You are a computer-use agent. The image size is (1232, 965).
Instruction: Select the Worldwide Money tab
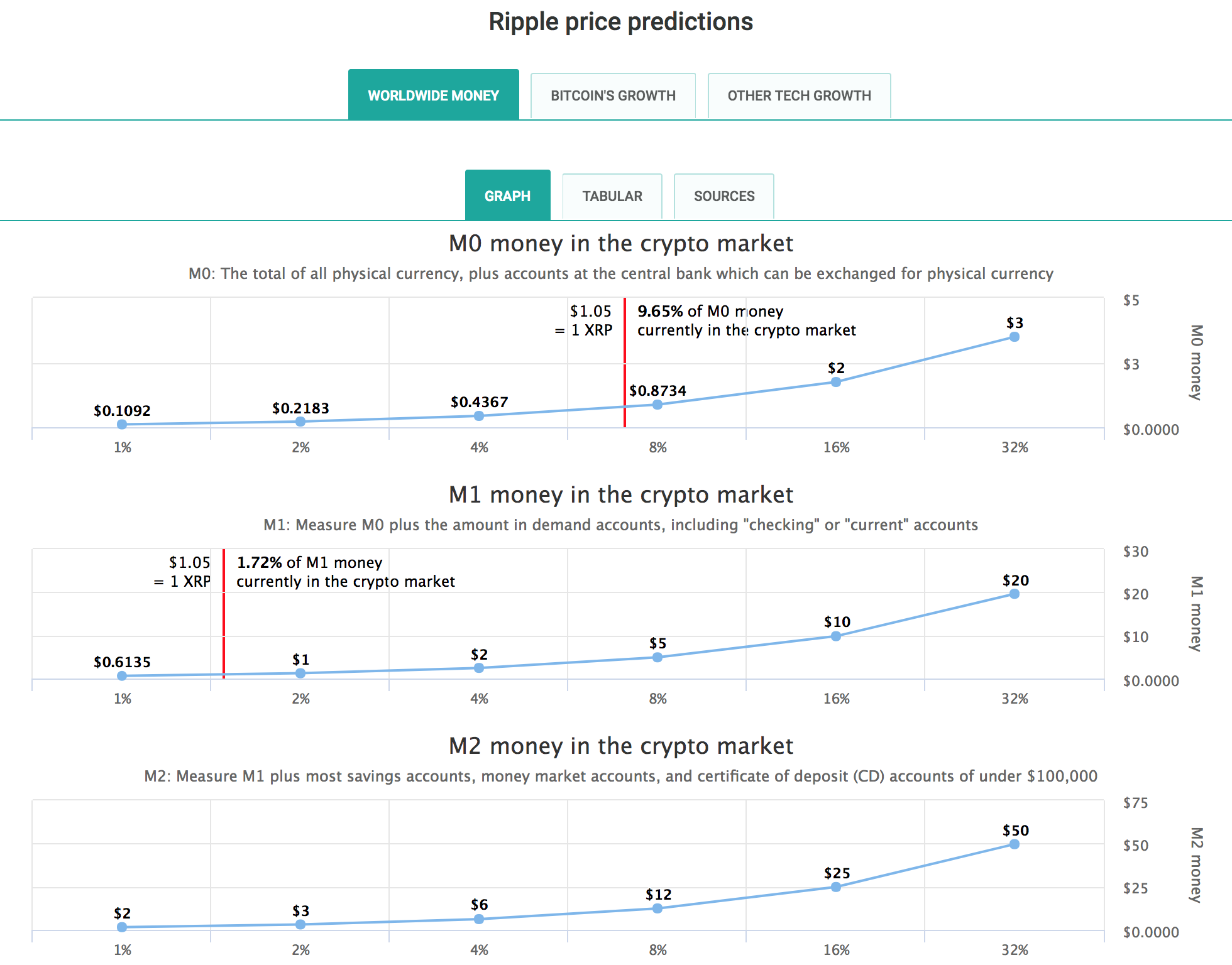tap(434, 95)
